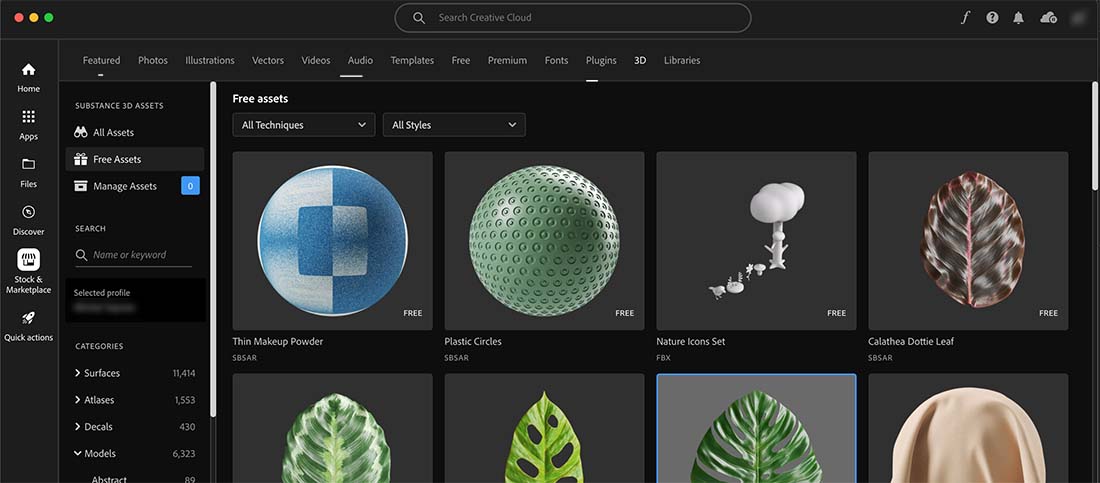Viewport: 1100px width, 483px height.
Task: Open the blurred profile avatar
Action: click(1080, 18)
